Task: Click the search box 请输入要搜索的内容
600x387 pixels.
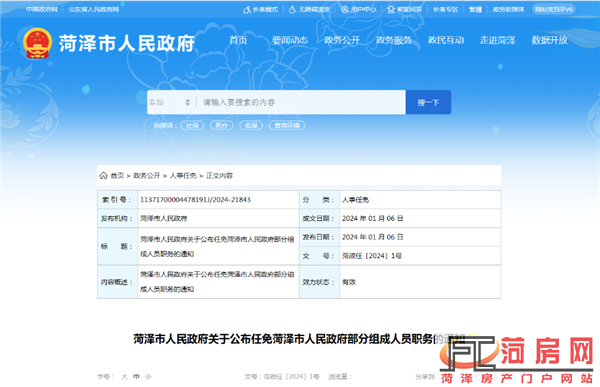Action: point(301,102)
